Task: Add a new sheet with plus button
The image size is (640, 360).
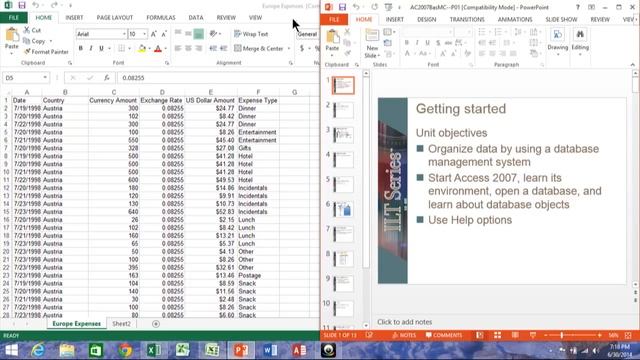Action: coord(156,324)
